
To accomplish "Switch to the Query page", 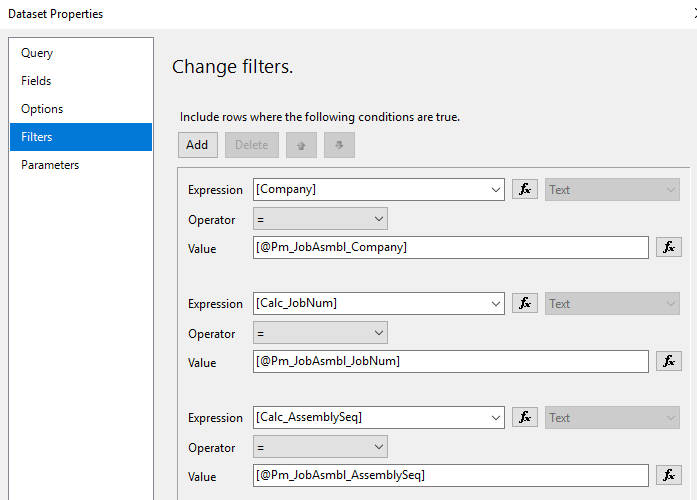I will click(x=37, y=53).
